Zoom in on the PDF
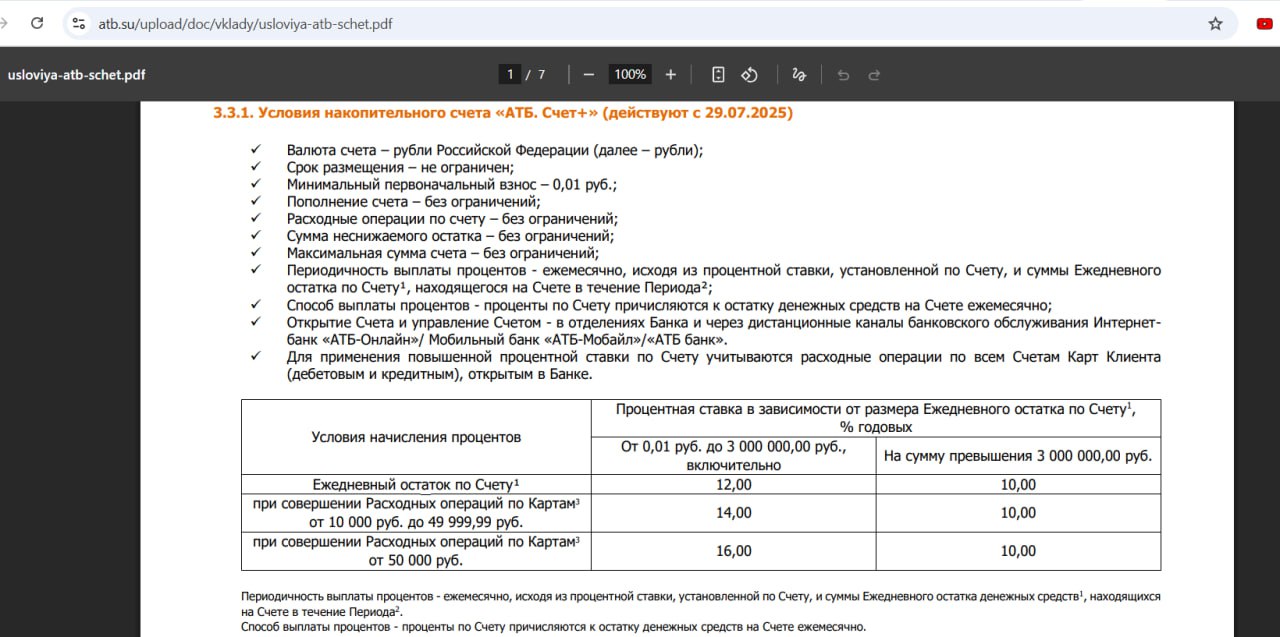This screenshot has width=1280, height=637. (x=670, y=74)
